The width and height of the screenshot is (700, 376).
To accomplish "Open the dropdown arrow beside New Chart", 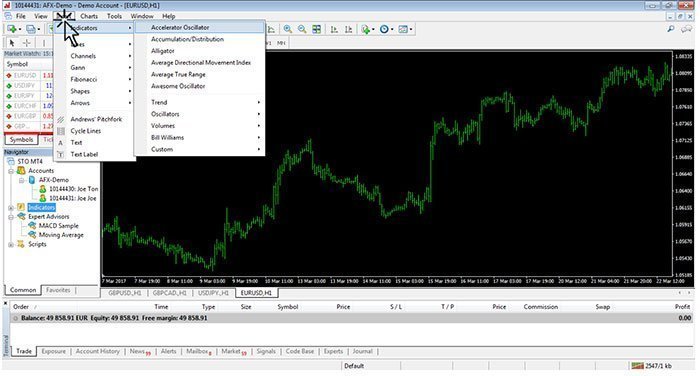I will [x=20, y=29].
